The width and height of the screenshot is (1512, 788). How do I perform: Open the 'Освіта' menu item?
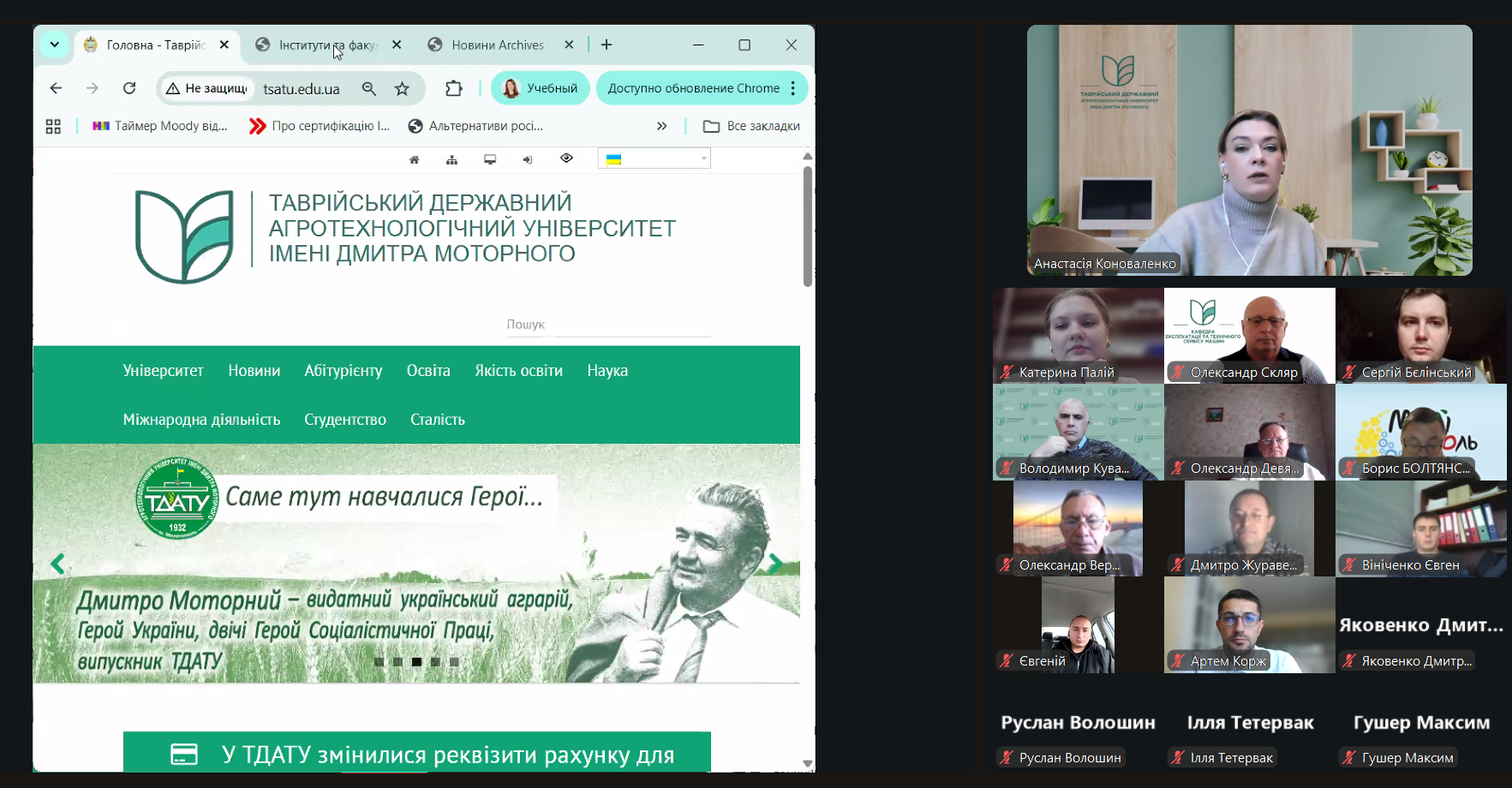428,371
